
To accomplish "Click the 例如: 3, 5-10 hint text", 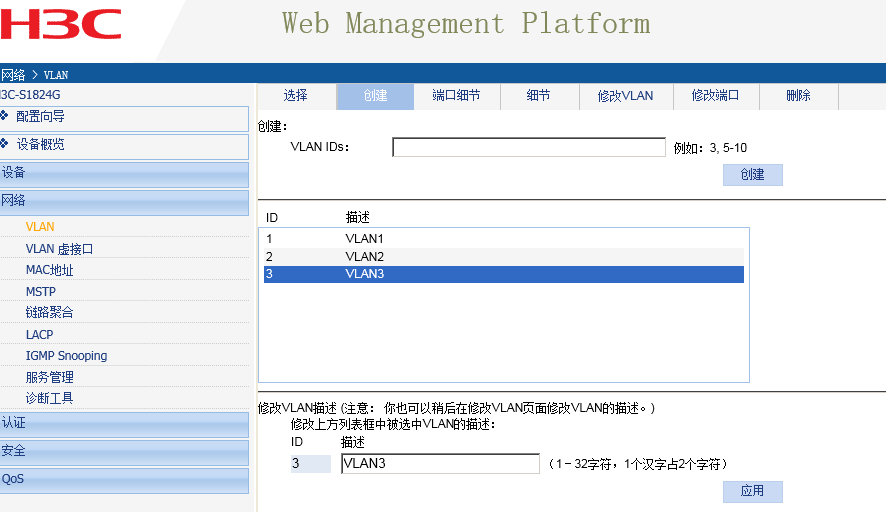I will [710, 148].
